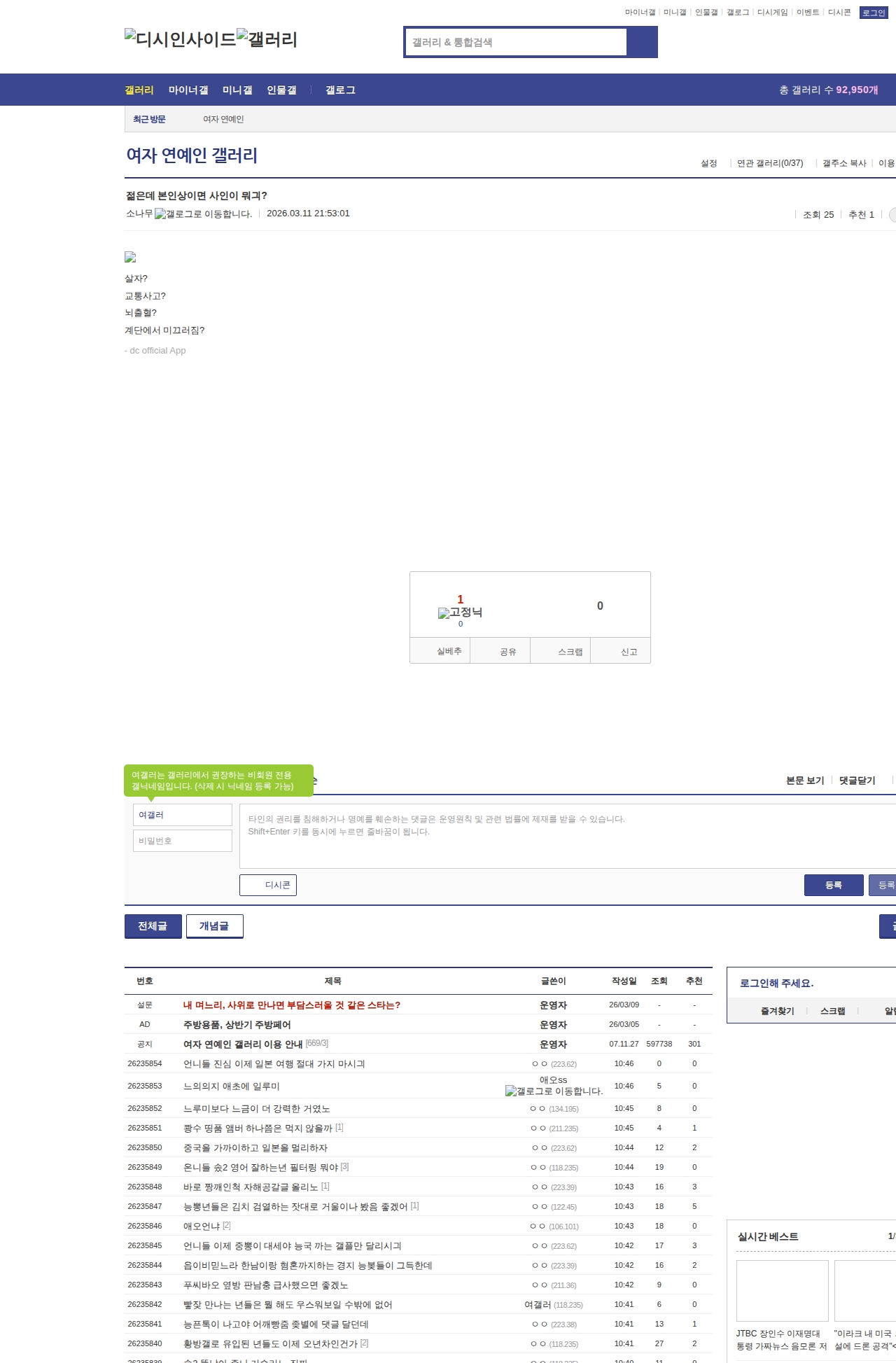
Task: Open the AD post 주방용품, 상반기 주방페어
Action: [x=237, y=1024]
